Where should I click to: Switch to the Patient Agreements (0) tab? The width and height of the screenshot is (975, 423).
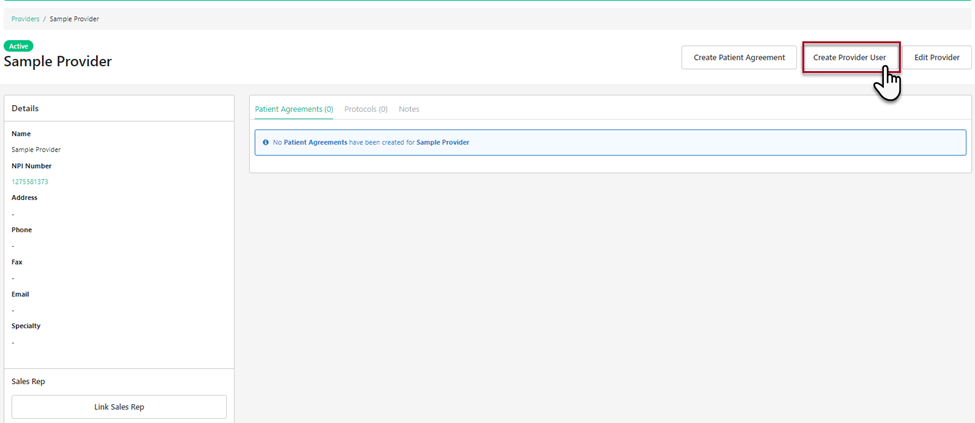294,109
